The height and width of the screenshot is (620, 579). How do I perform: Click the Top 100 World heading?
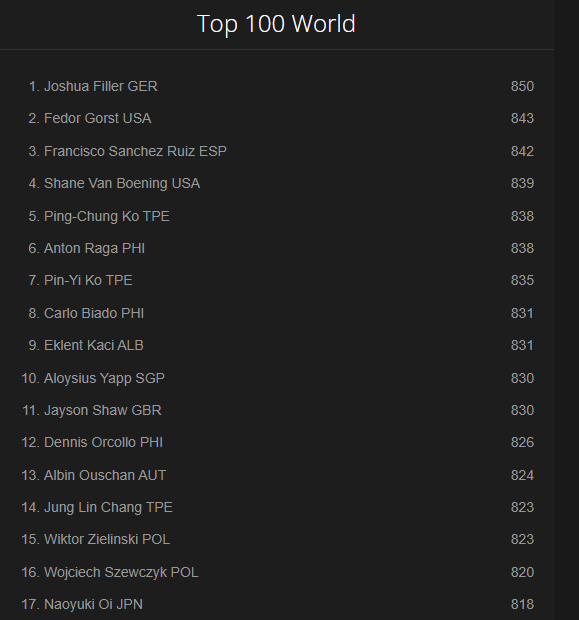click(x=276, y=24)
